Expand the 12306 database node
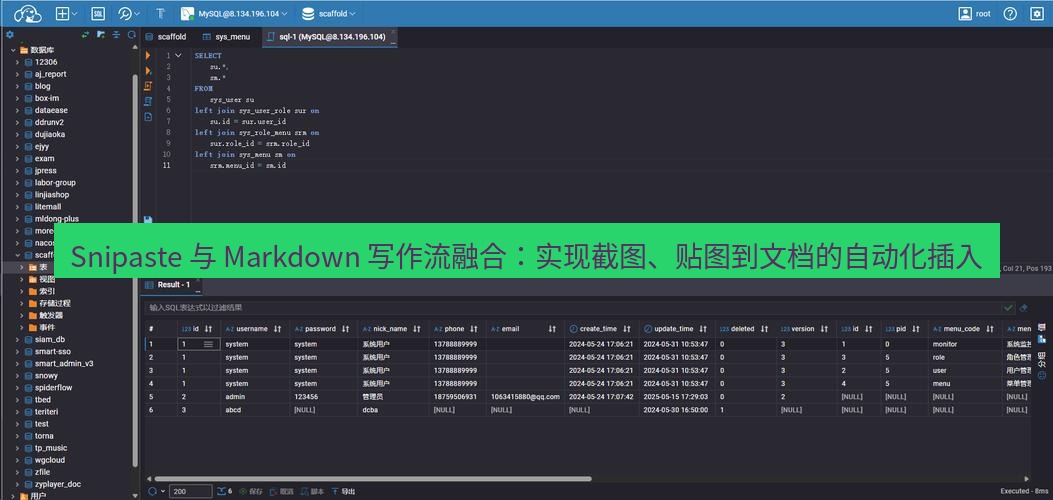The height and width of the screenshot is (500, 1053). (x=18, y=62)
